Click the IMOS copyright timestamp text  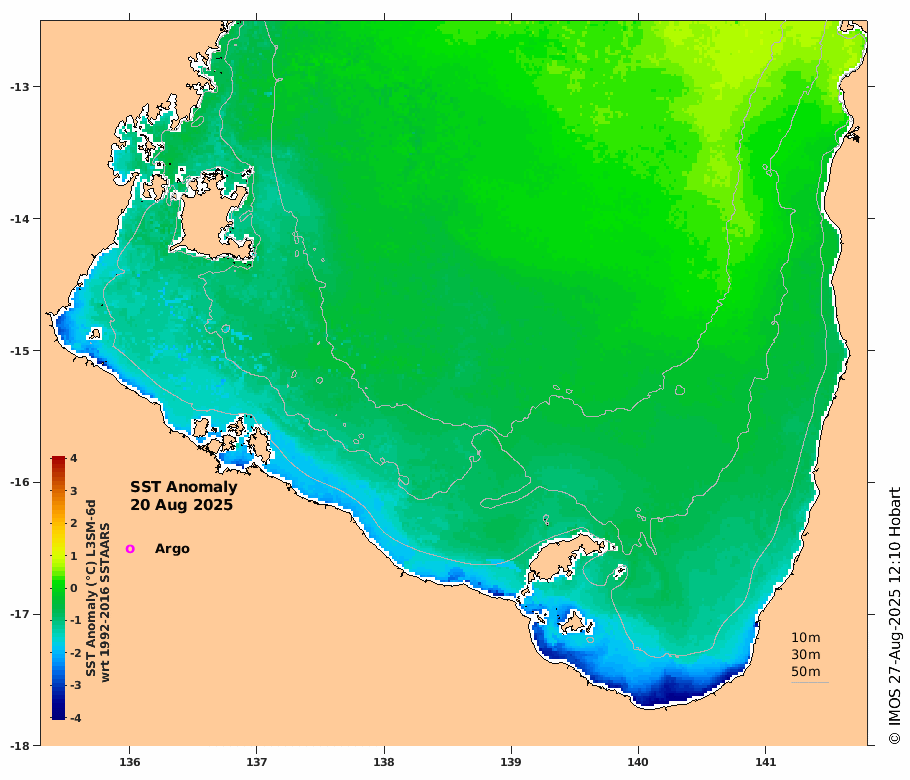(x=894, y=616)
